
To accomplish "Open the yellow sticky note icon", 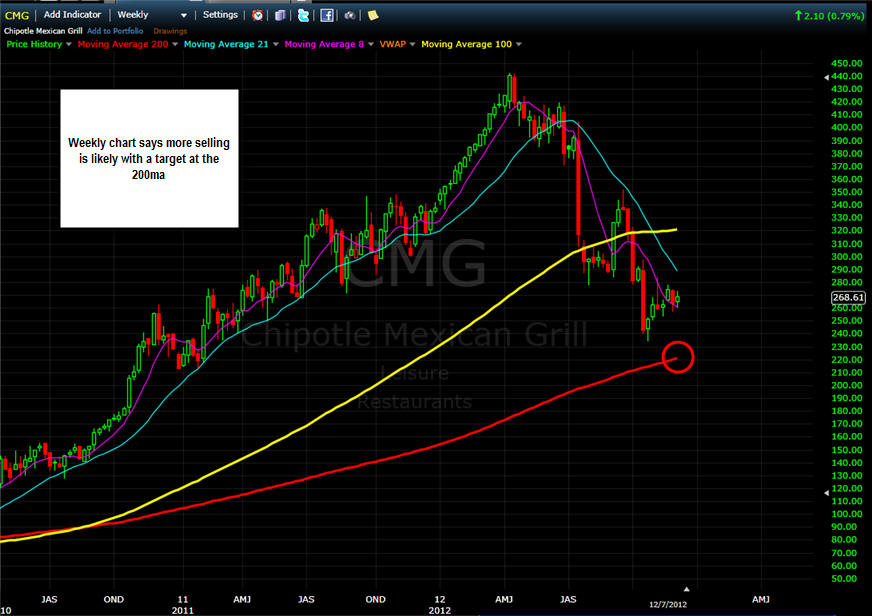I will [373, 16].
